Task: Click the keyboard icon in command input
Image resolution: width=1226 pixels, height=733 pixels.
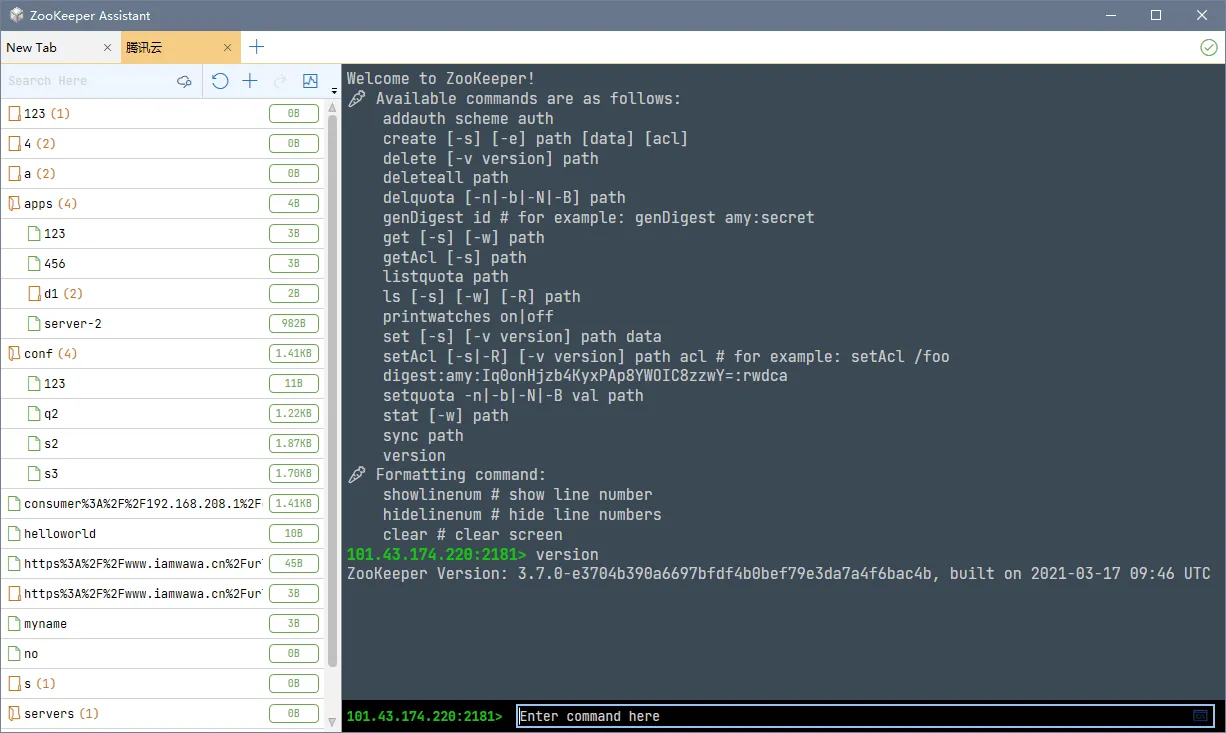Action: click(x=1201, y=716)
